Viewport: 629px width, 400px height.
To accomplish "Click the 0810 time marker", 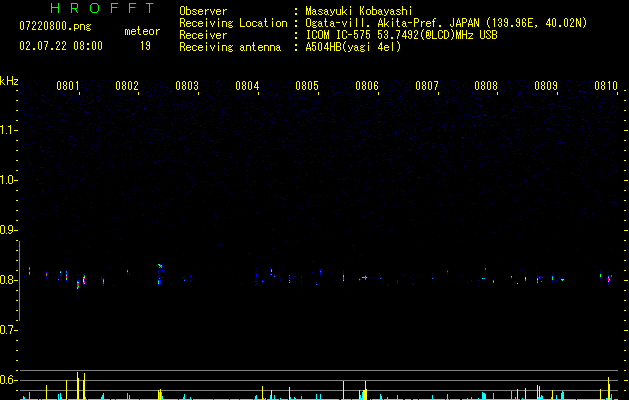I will pos(606,86).
